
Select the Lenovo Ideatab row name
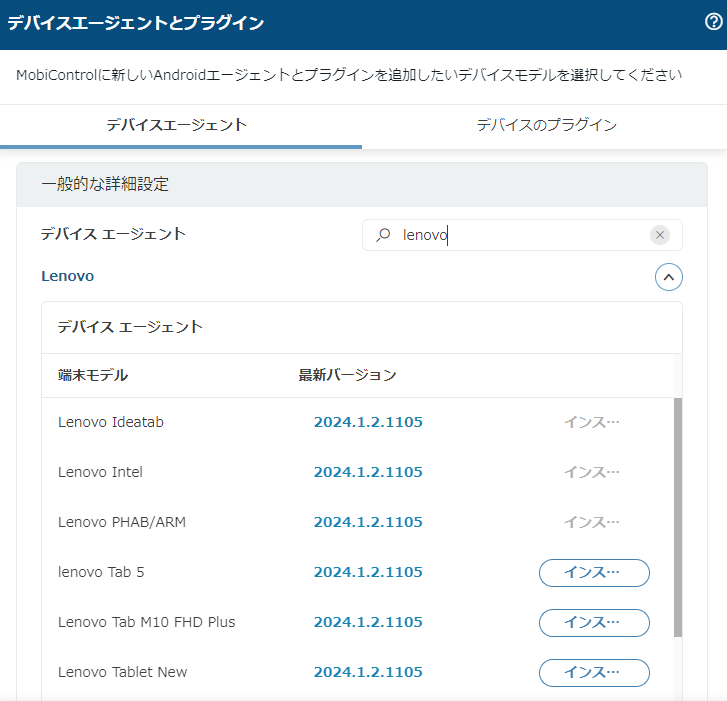[x=111, y=422]
